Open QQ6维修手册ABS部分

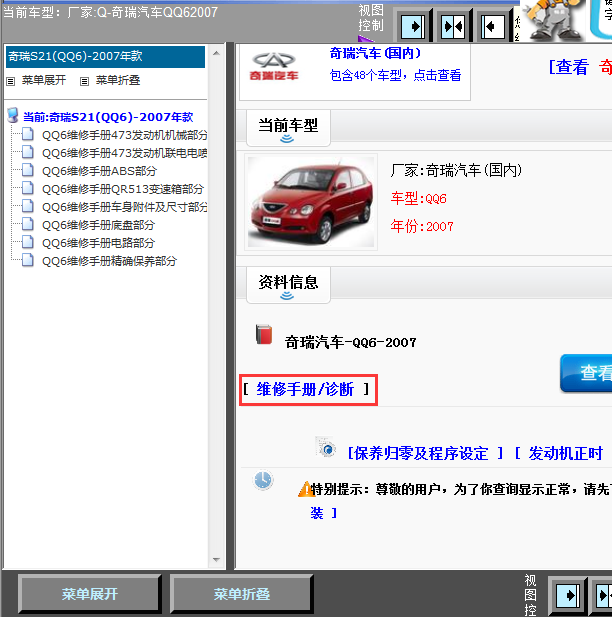click(x=99, y=171)
